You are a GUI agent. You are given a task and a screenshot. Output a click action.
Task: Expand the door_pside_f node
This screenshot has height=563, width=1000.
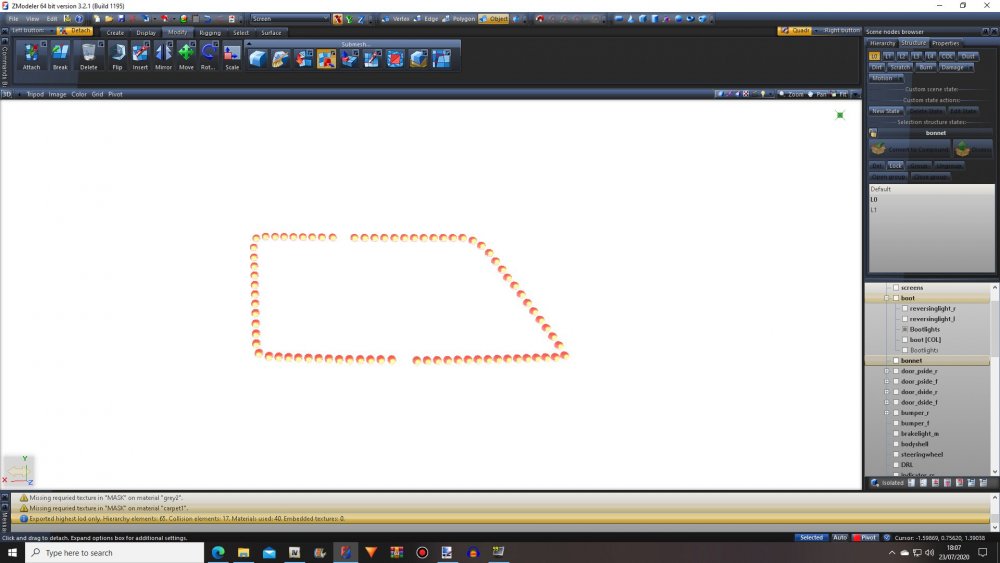tap(886, 381)
